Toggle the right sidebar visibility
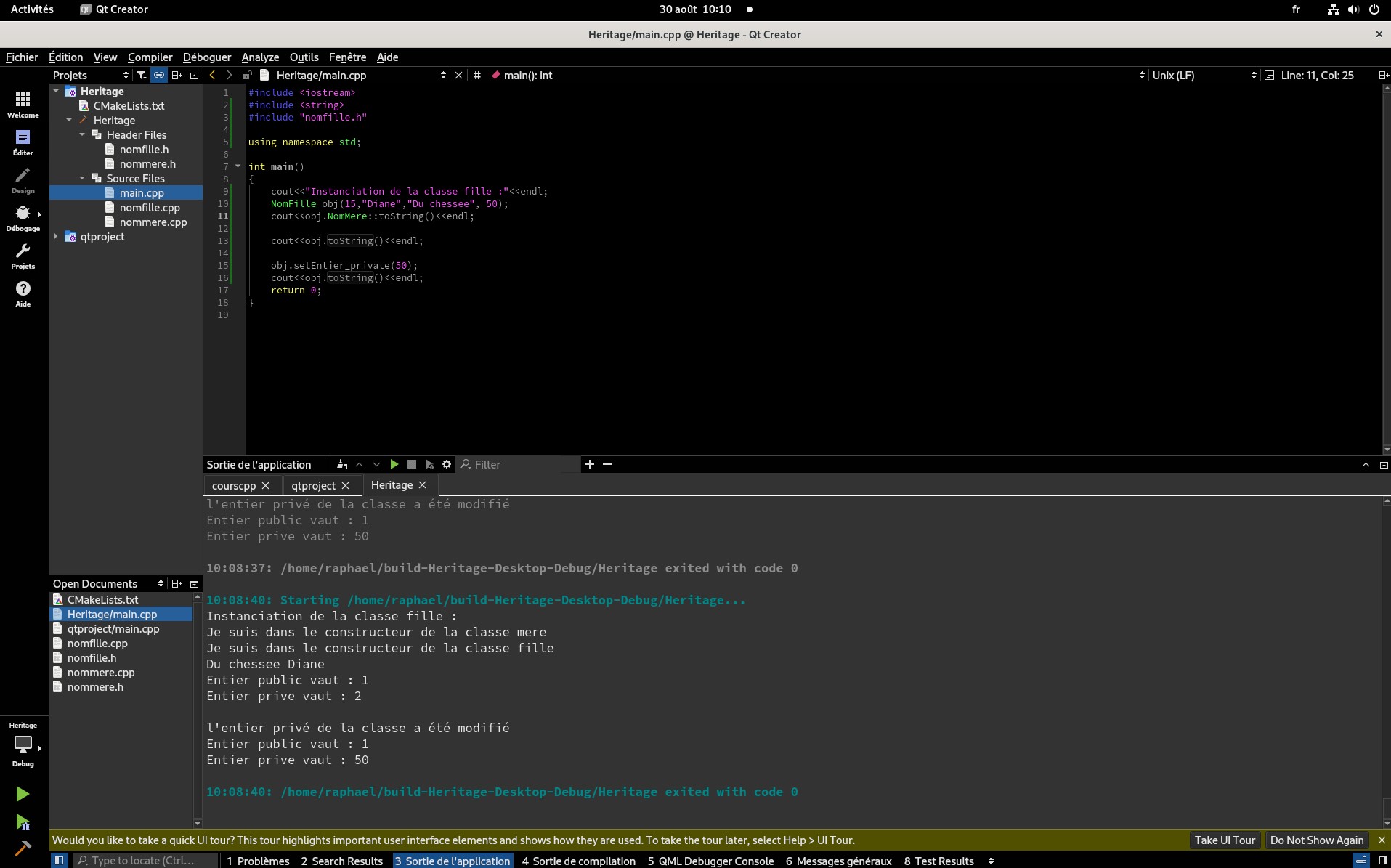This screenshot has width=1391, height=868. [1383, 861]
